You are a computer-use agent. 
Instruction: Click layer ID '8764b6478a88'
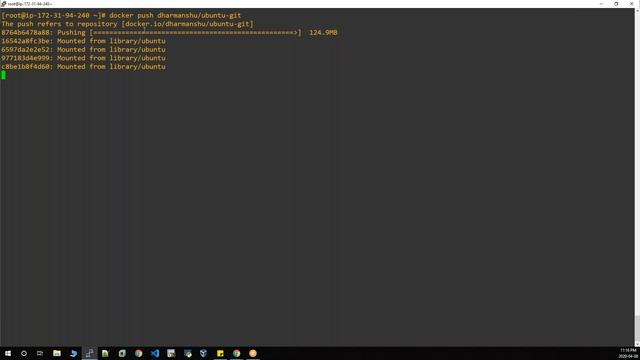coord(25,32)
